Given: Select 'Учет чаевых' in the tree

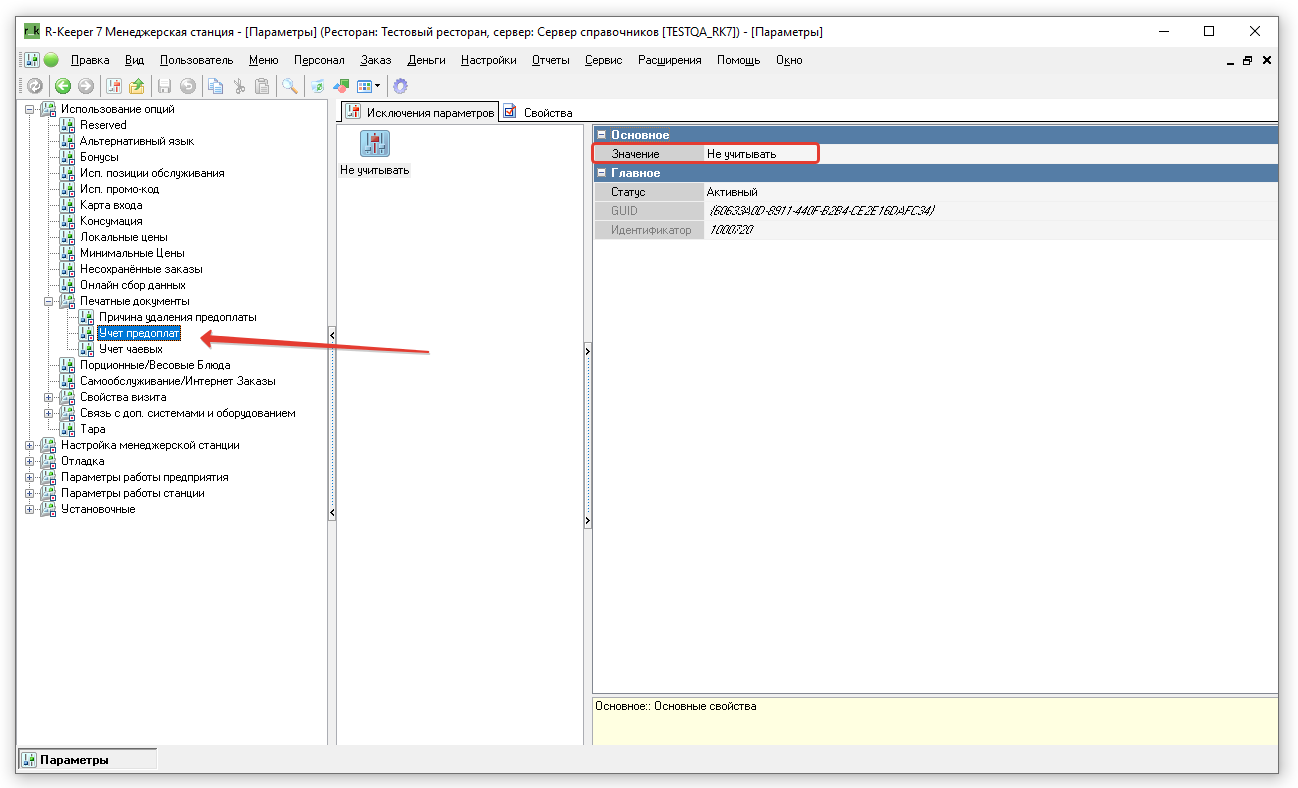Looking at the screenshot, I should (130, 349).
